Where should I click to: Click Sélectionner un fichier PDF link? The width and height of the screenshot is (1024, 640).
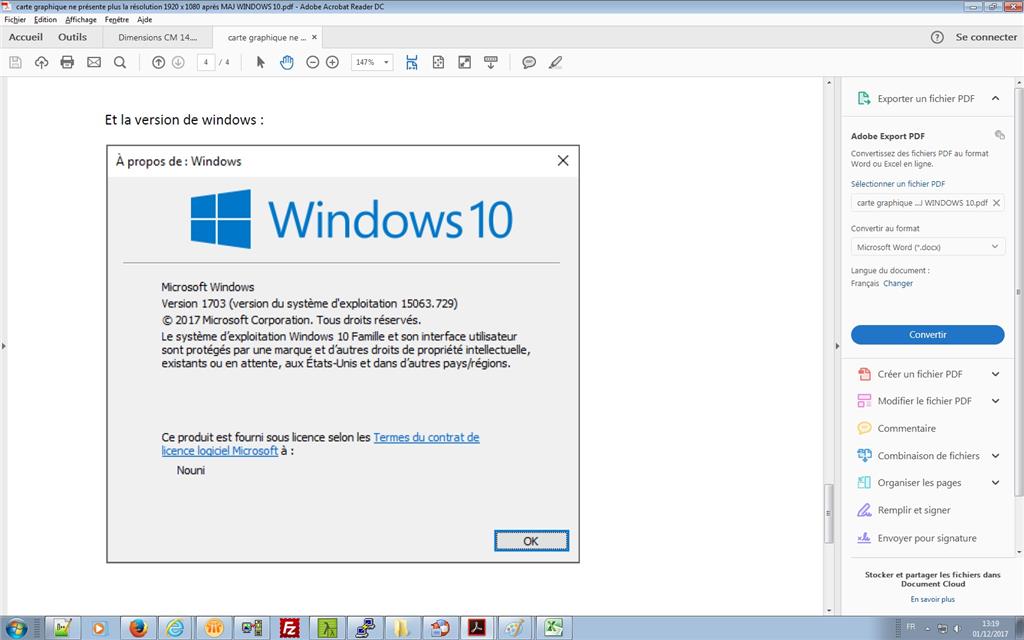point(898,184)
